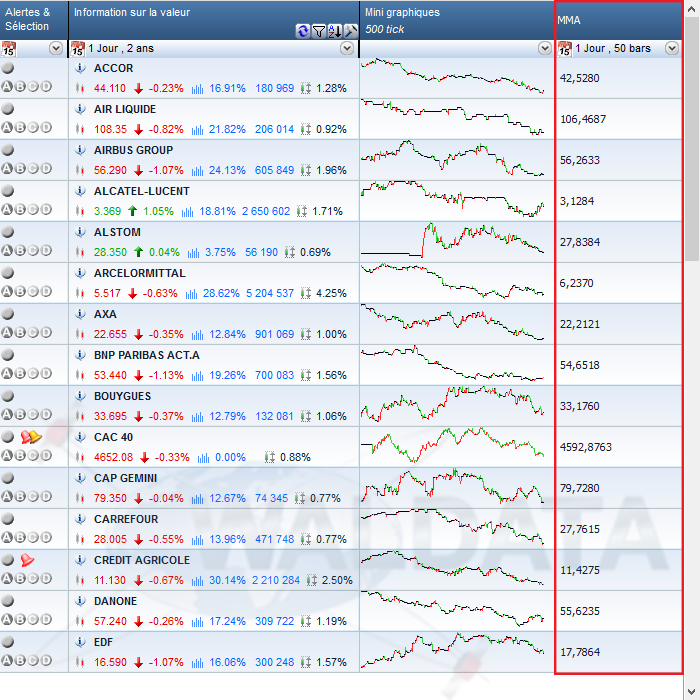The image size is (700, 700).
Task: Click volume 5 204 537 for ARCELORMITTAL
Action: (x=270, y=293)
